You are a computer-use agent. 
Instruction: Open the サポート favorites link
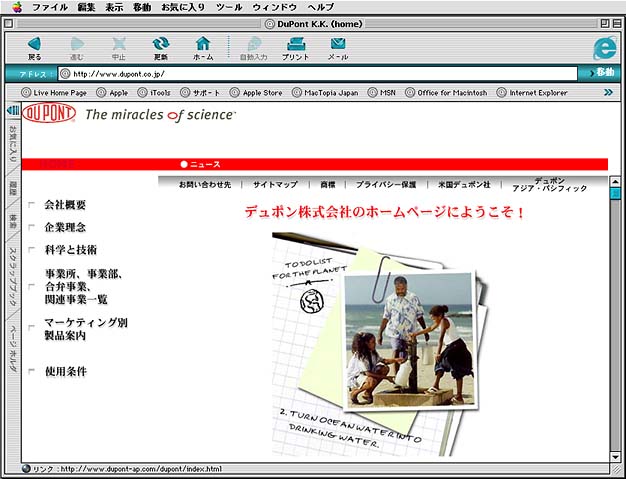tap(200, 93)
